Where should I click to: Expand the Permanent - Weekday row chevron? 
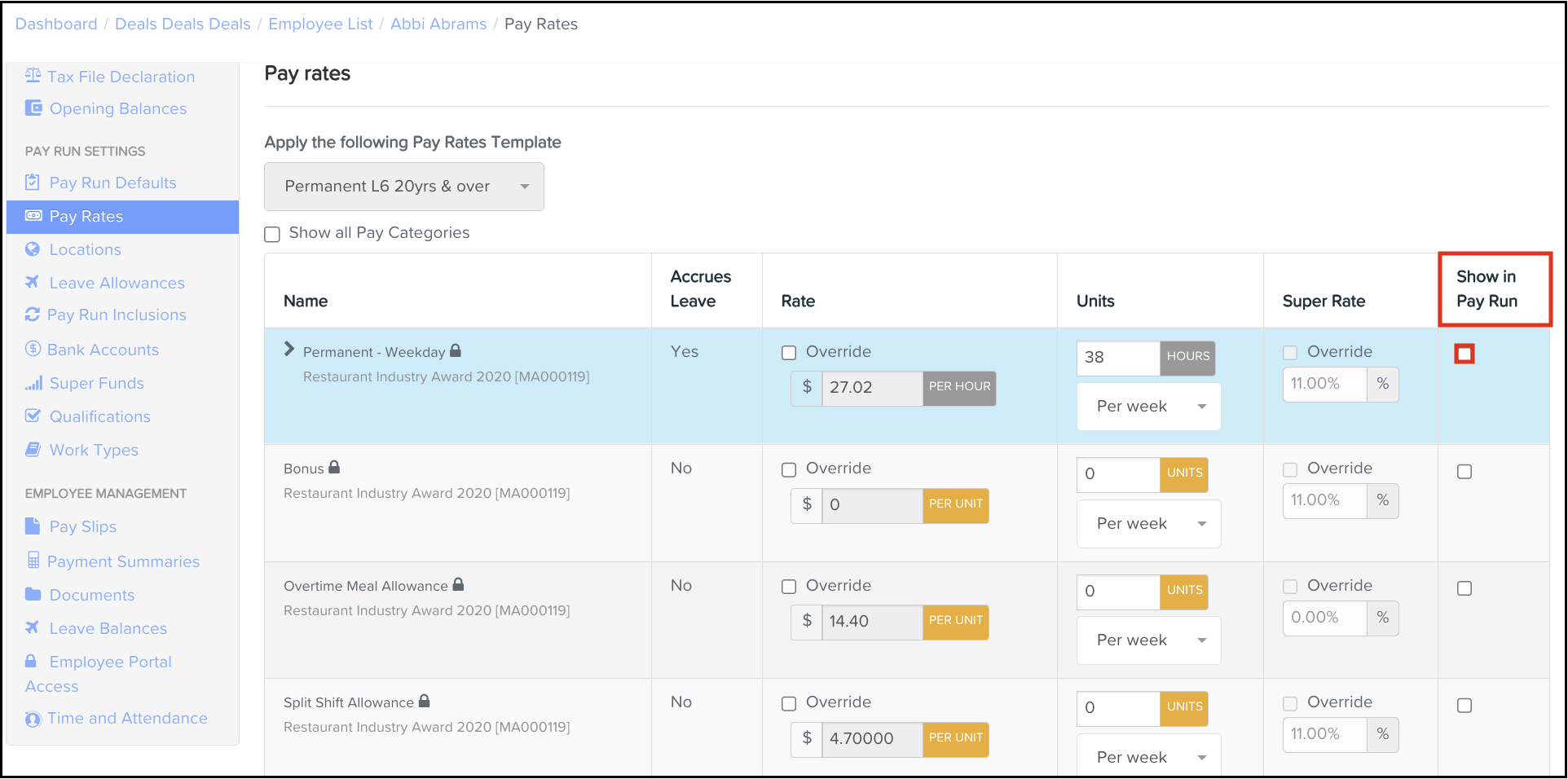288,350
